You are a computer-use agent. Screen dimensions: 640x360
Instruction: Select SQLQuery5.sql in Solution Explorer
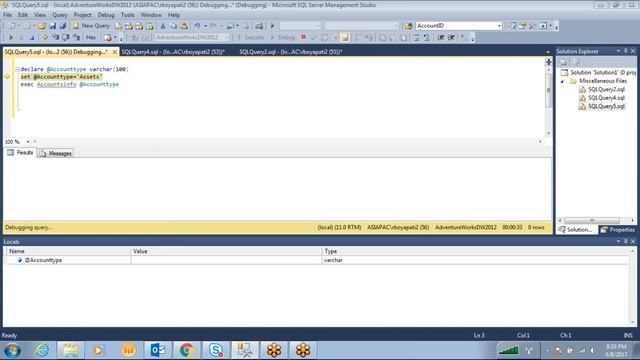[606, 107]
